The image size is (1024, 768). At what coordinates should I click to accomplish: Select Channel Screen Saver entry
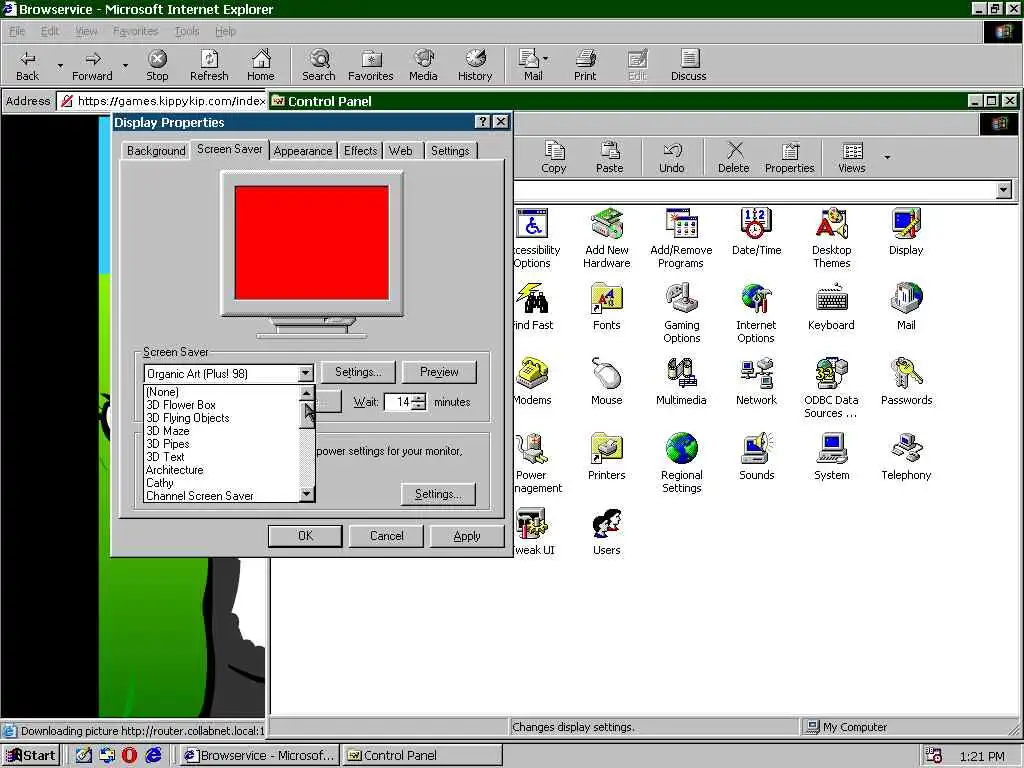(221, 496)
